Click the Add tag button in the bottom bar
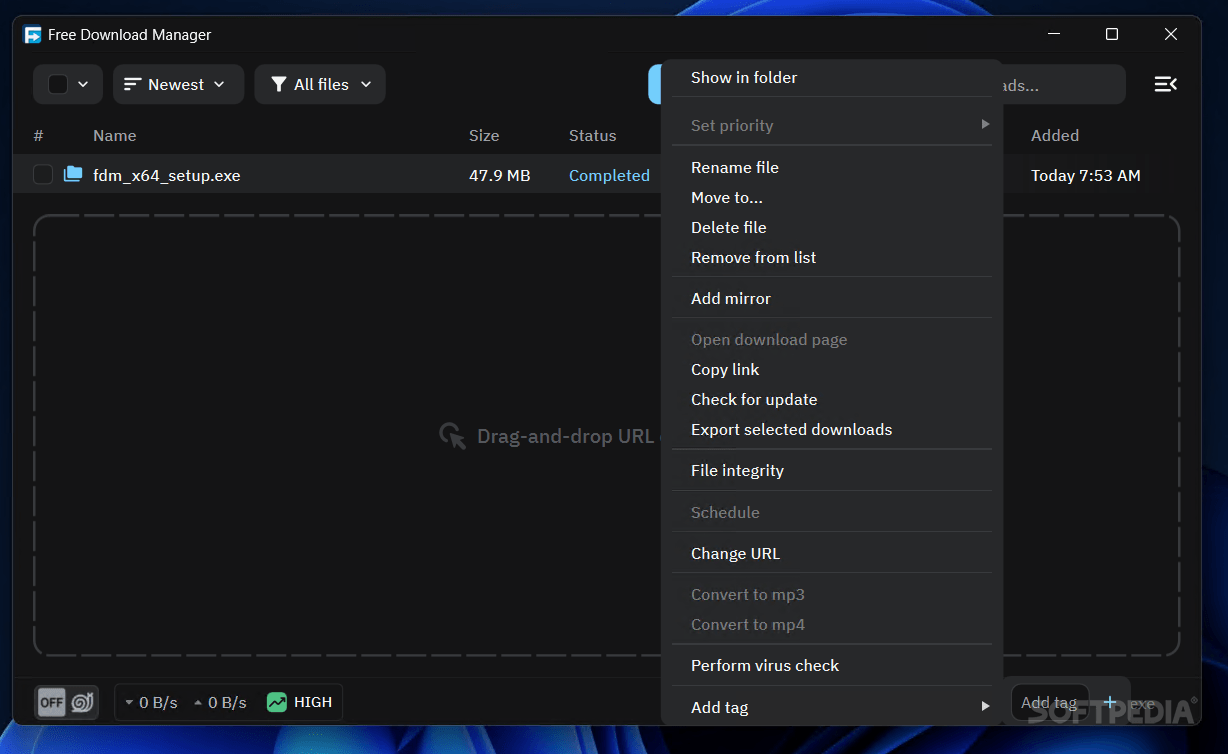Viewport: 1228px width, 754px height. [x=1049, y=703]
